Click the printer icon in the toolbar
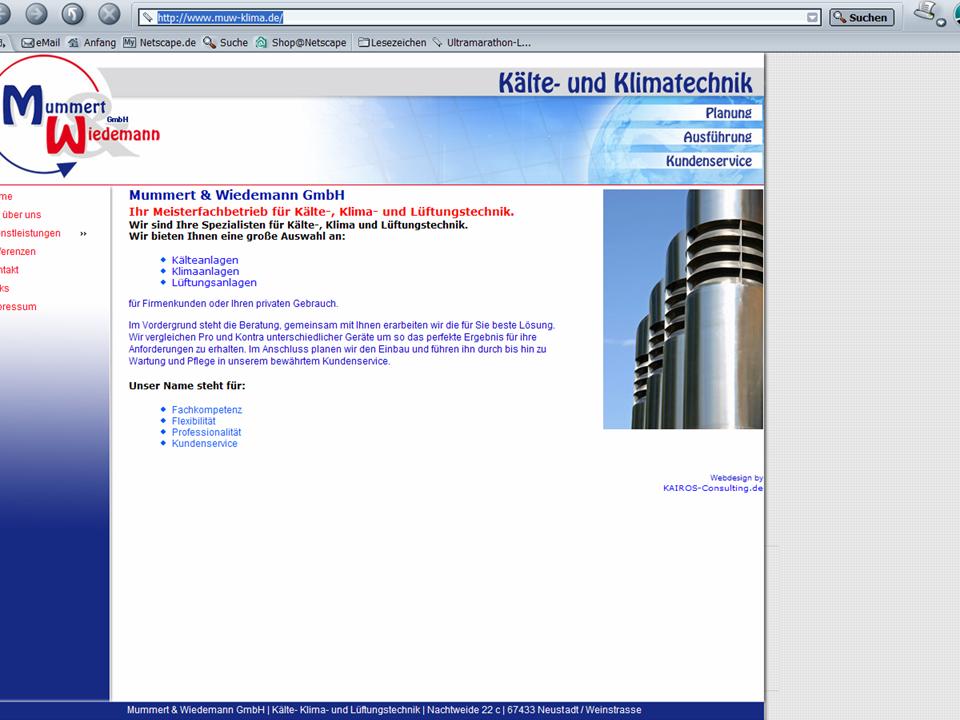The width and height of the screenshot is (960, 720). click(923, 12)
